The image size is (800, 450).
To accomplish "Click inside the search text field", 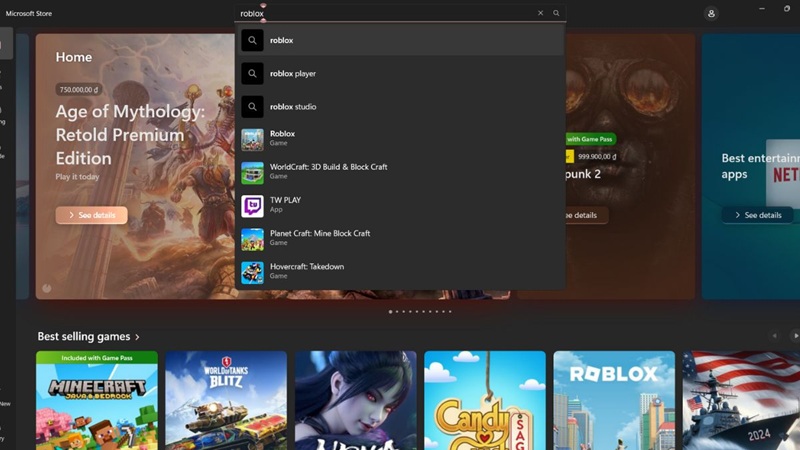I will click(385, 13).
